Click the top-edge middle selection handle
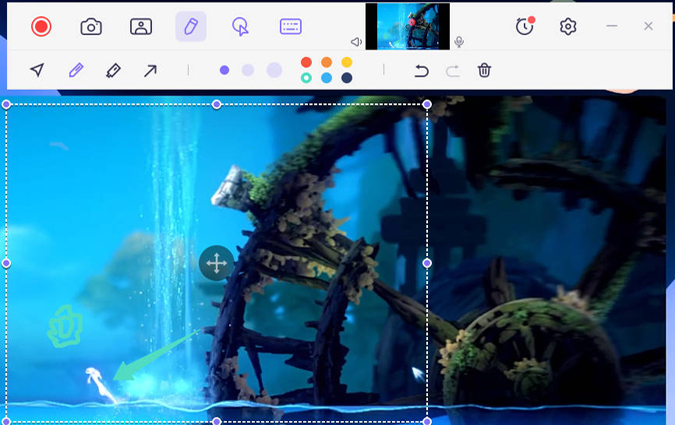 pyautogui.click(x=217, y=104)
